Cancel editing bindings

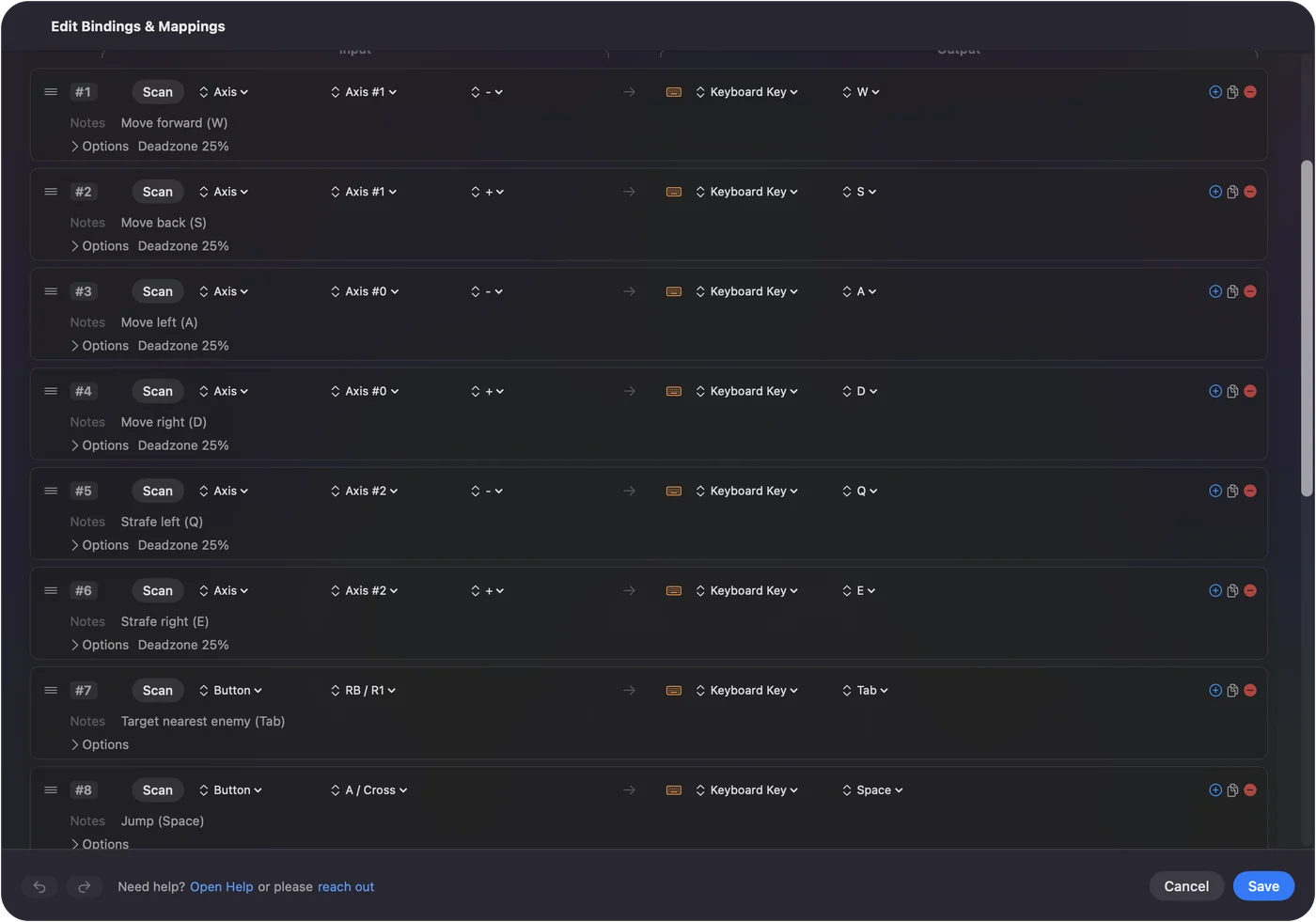pos(1186,886)
